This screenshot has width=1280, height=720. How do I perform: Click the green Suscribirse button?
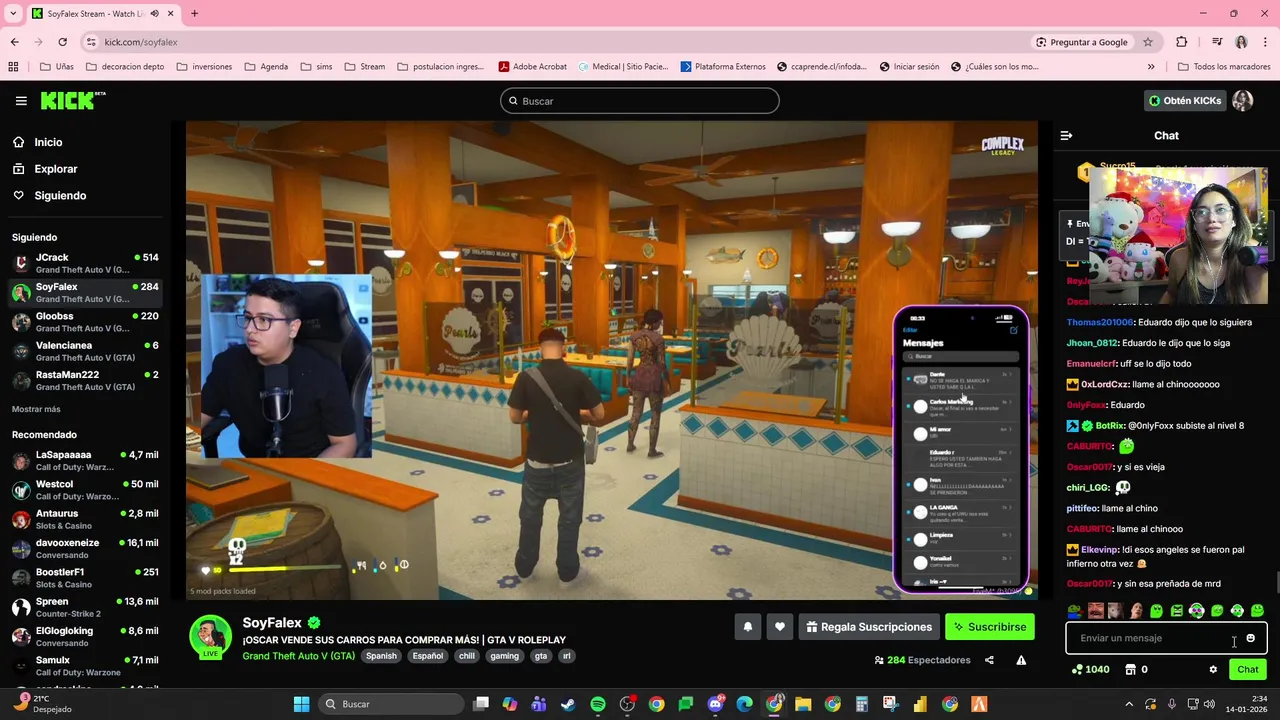990,627
